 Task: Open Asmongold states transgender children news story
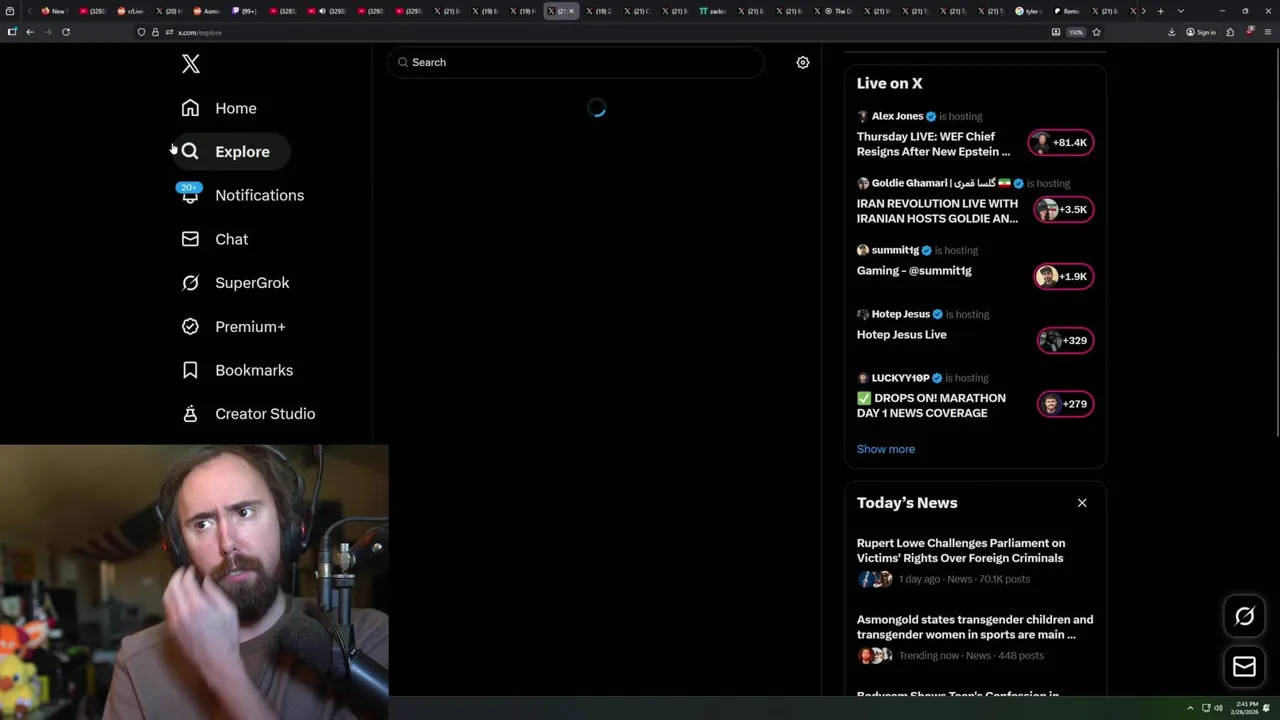[975, 627]
